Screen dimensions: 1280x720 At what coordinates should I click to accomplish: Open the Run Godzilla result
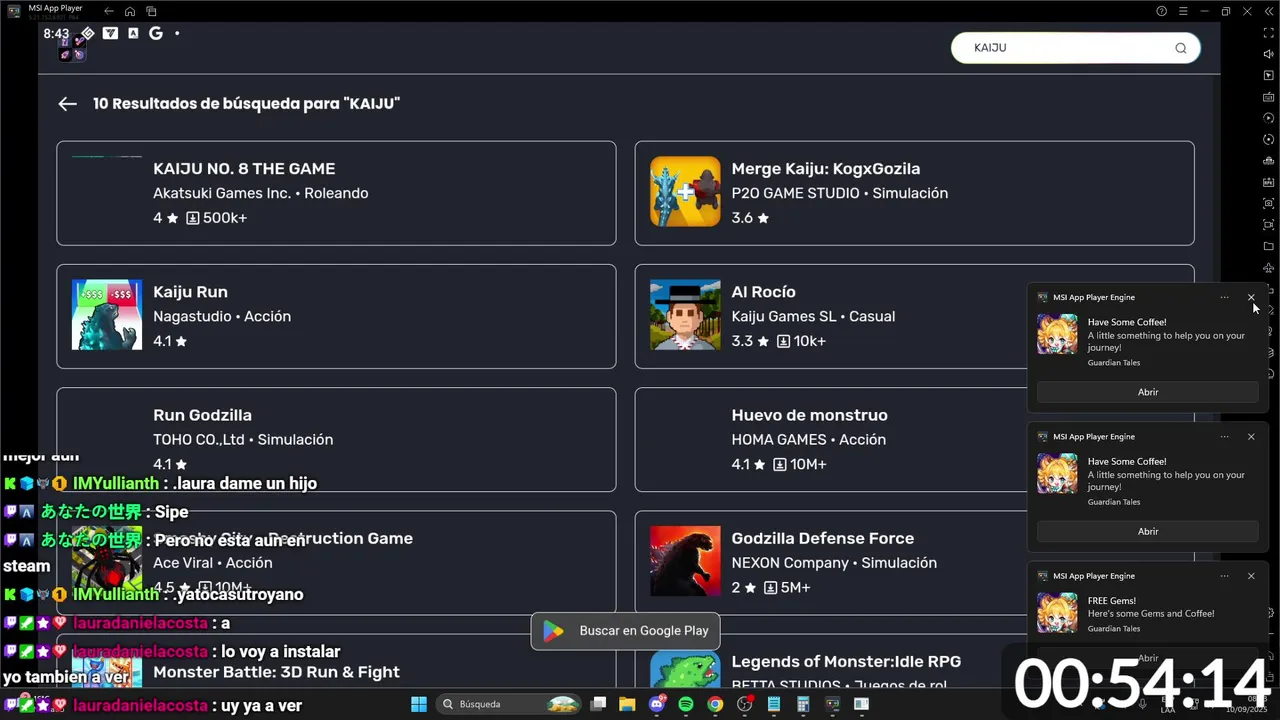(x=336, y=439)
